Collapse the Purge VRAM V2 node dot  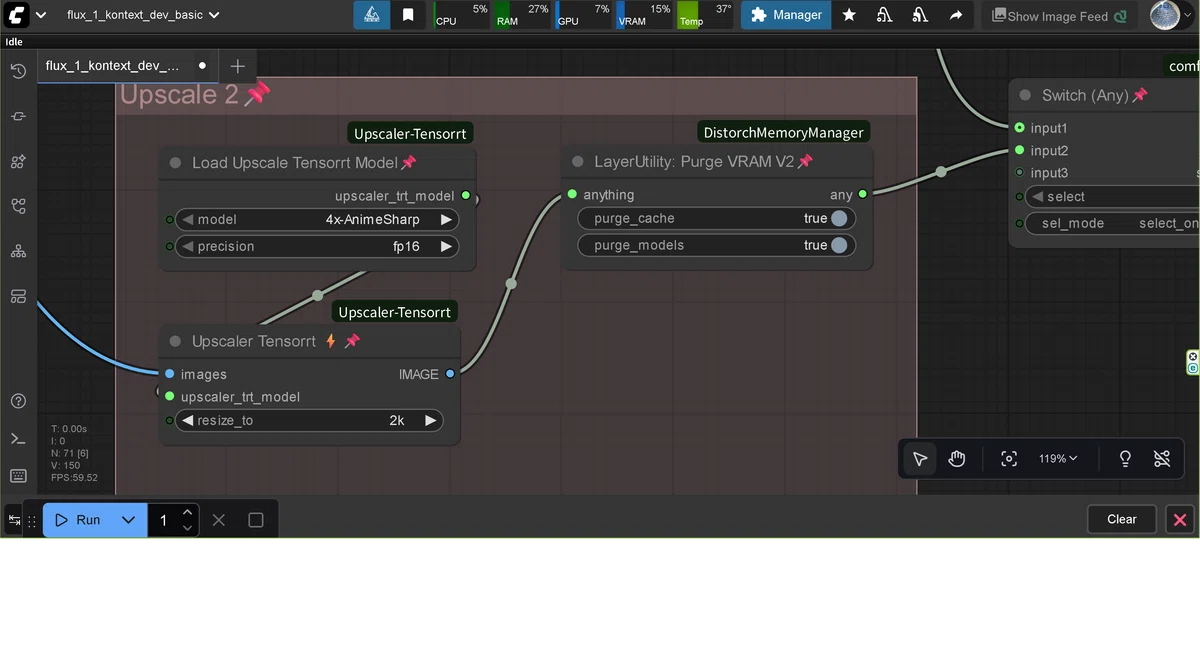[578, 162]
